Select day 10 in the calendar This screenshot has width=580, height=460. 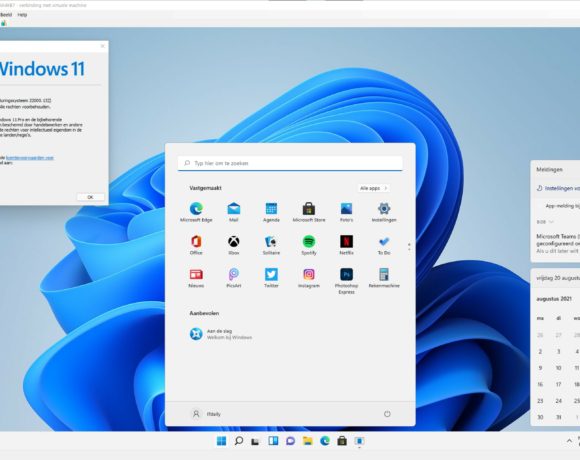(559, 368)
